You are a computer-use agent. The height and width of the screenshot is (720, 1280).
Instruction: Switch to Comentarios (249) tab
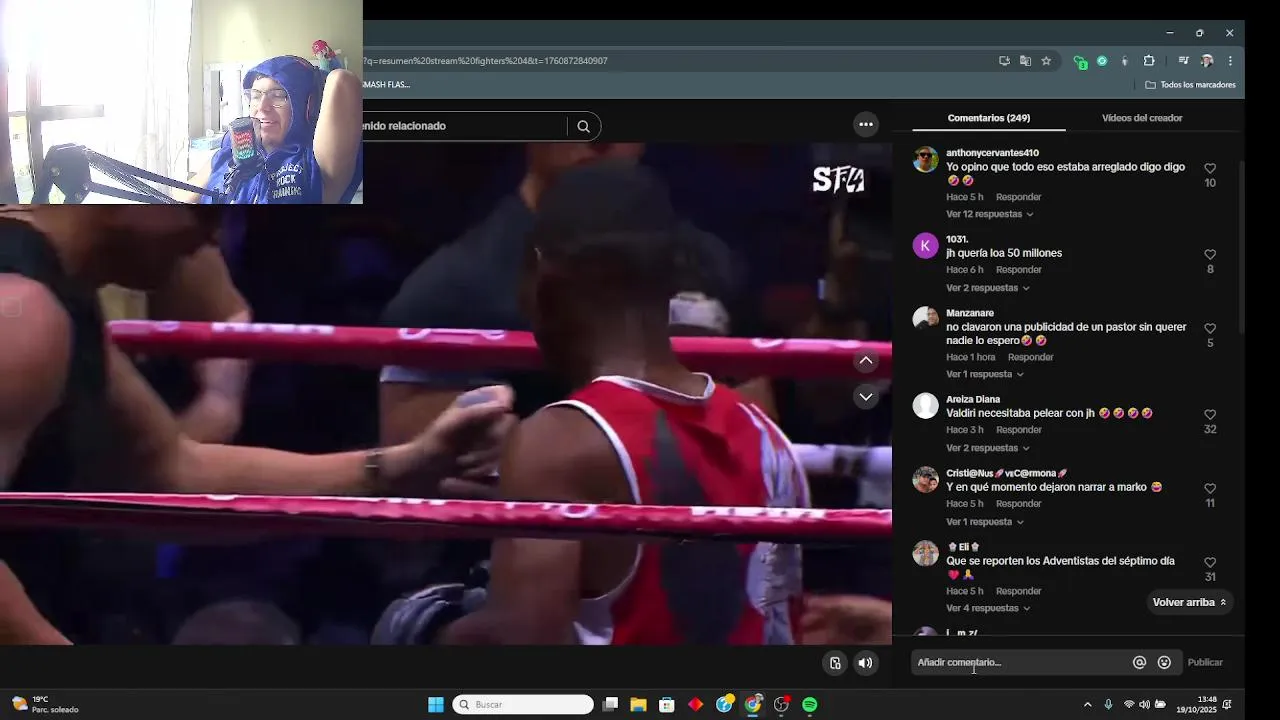[989, 118]
